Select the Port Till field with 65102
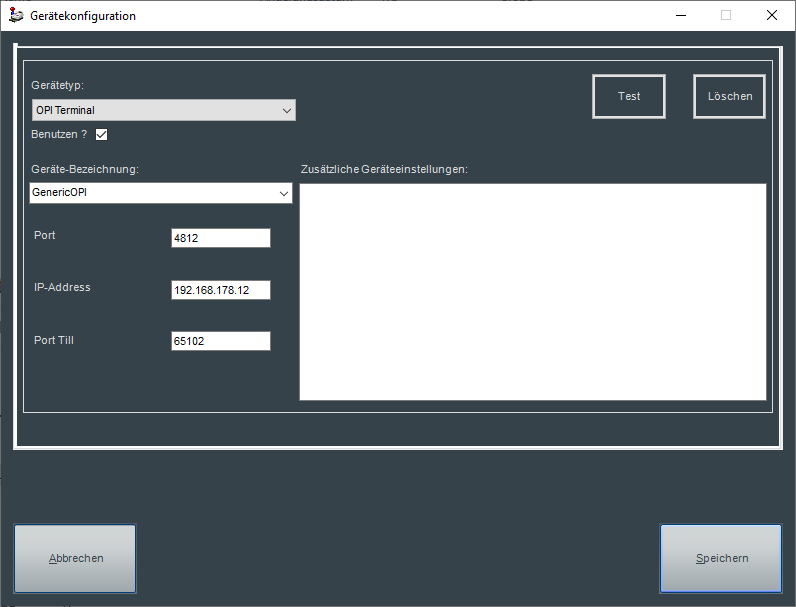This screenshot has height=607, width=796. (220, 341)
